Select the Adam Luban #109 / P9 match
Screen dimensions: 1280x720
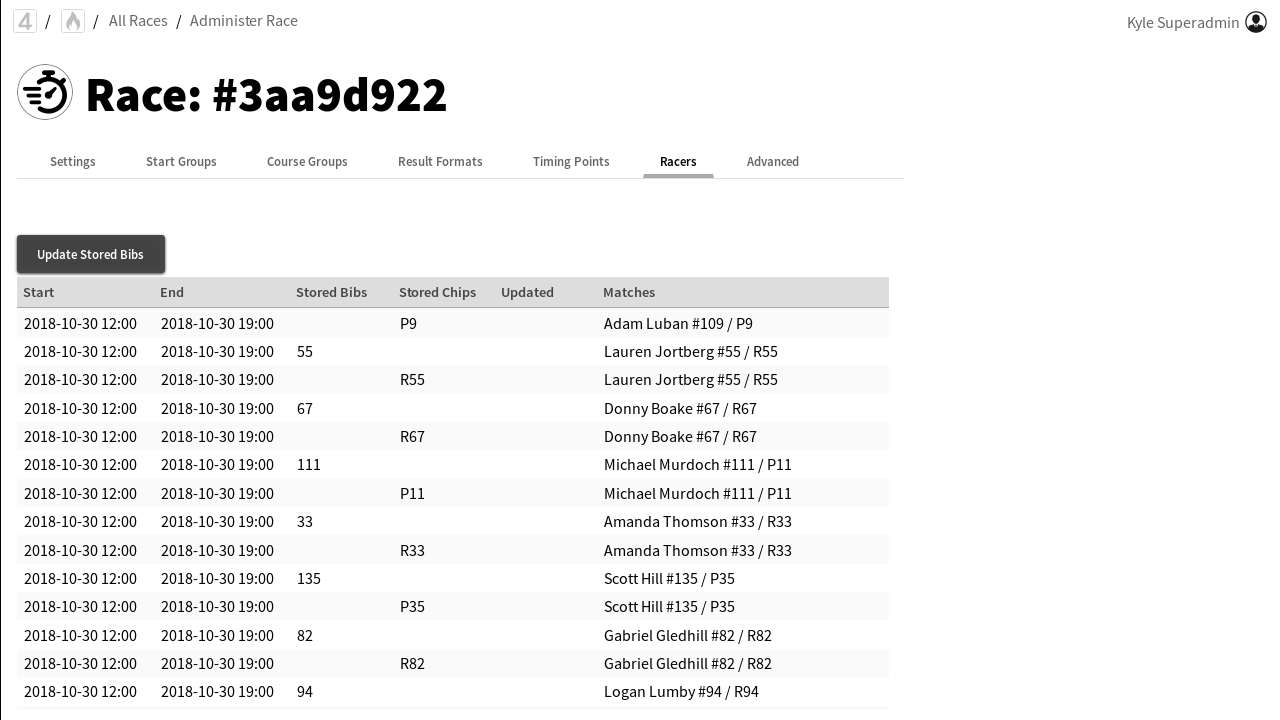678,323
